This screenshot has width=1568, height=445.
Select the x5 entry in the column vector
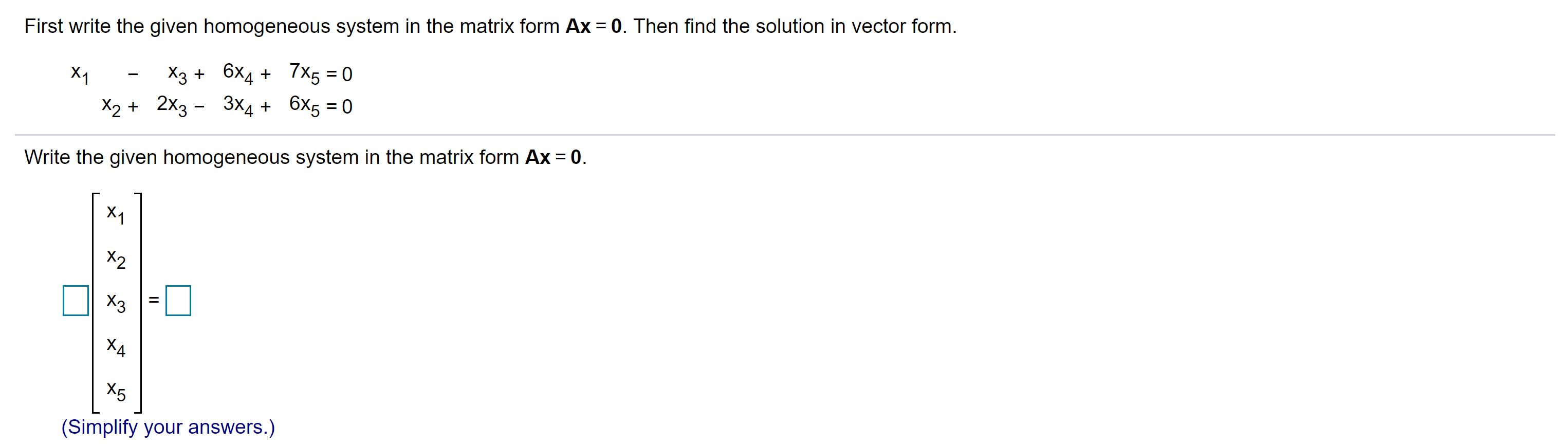point(115,393)
